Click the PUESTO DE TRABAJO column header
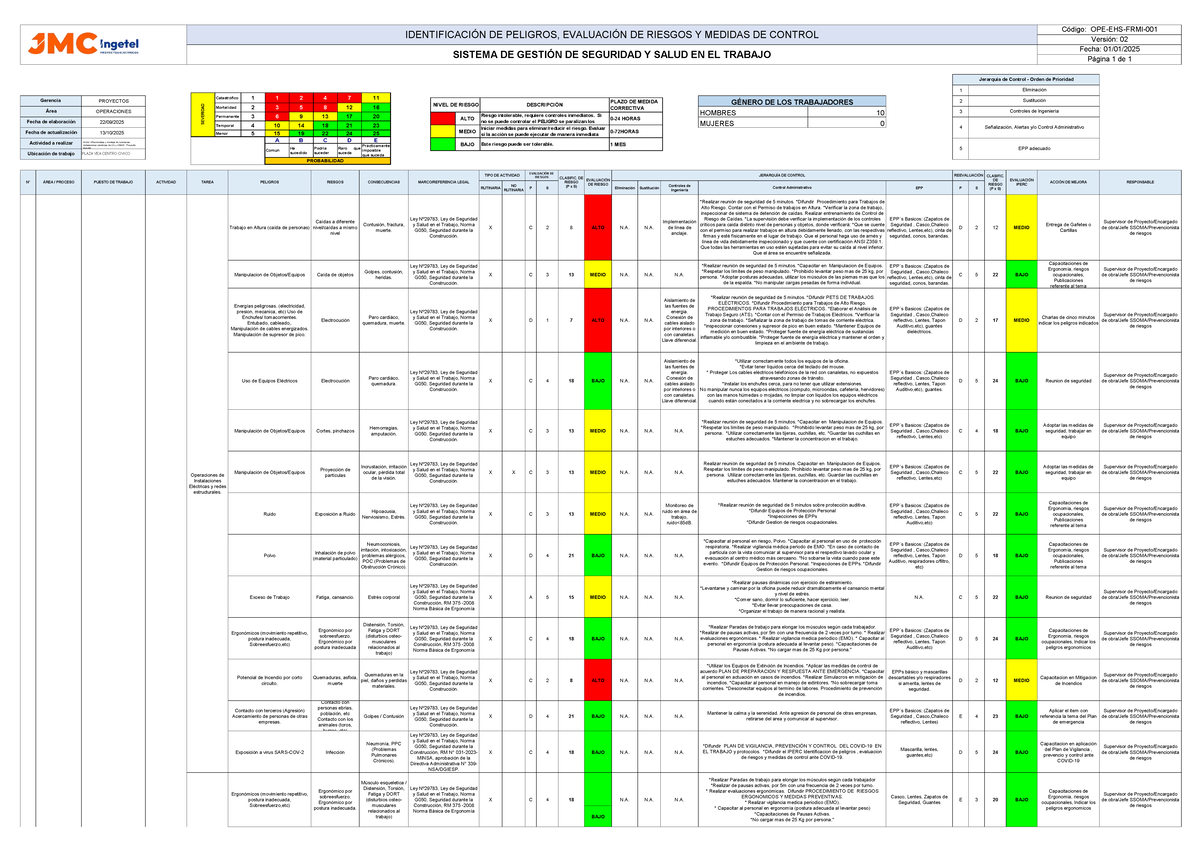 click(x=113, y=182)
